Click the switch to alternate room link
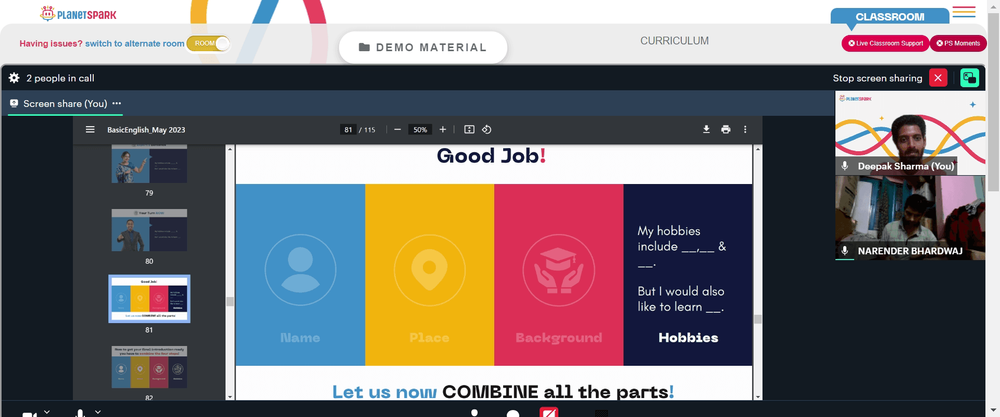The image size is (1000, 417). 135,44
